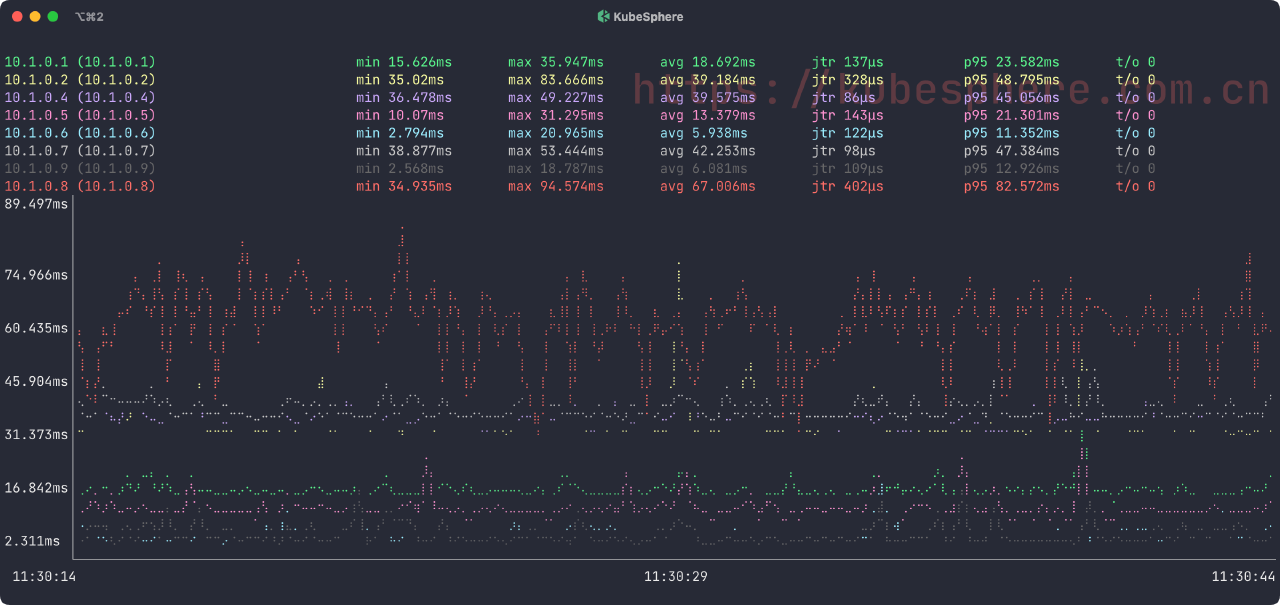Viewport: 1280px width, 605px height.
Task: Close the terminal window with red button
Action: 17,17
